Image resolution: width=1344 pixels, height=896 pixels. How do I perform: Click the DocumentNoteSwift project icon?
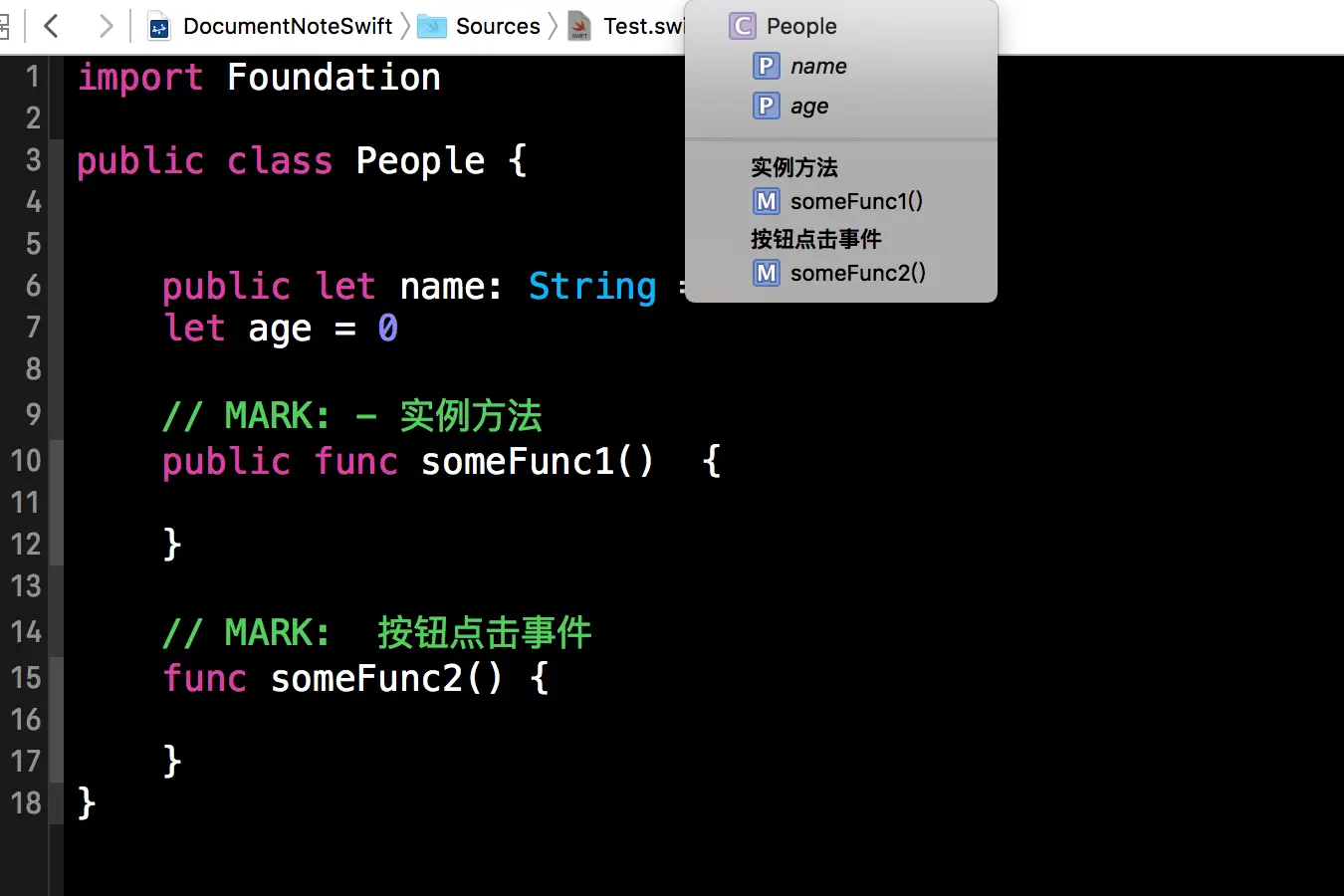pos(159,27)
